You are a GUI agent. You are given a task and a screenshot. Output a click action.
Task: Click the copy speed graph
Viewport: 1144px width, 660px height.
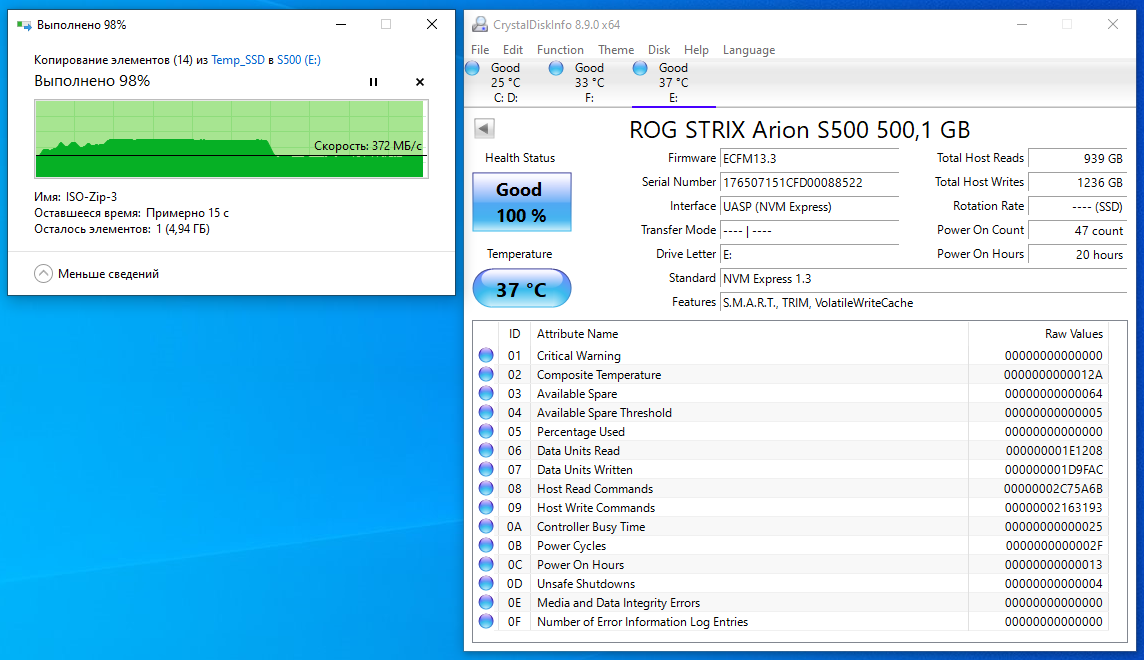click(x=231, y=139)
